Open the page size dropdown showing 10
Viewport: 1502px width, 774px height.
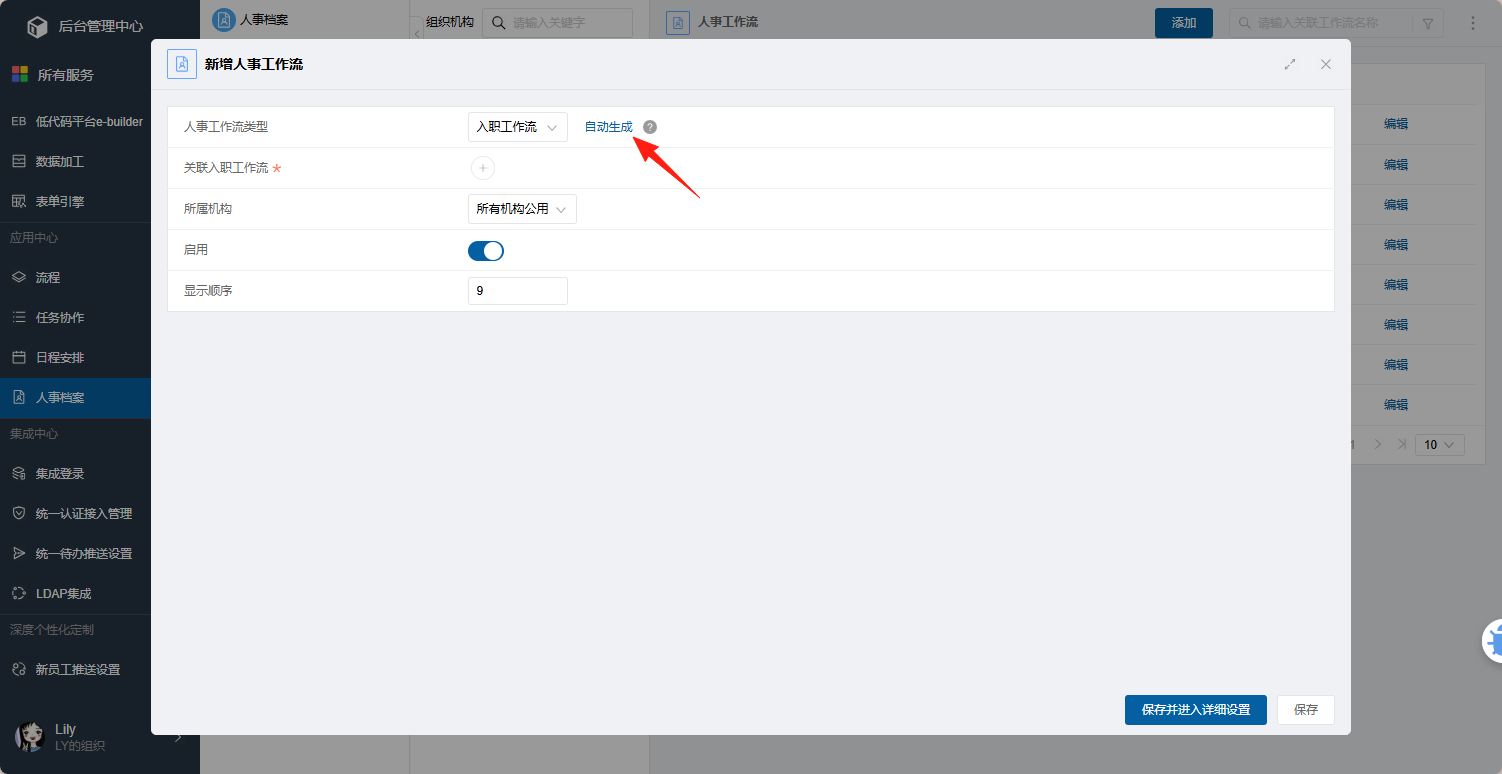[1439, 445]
